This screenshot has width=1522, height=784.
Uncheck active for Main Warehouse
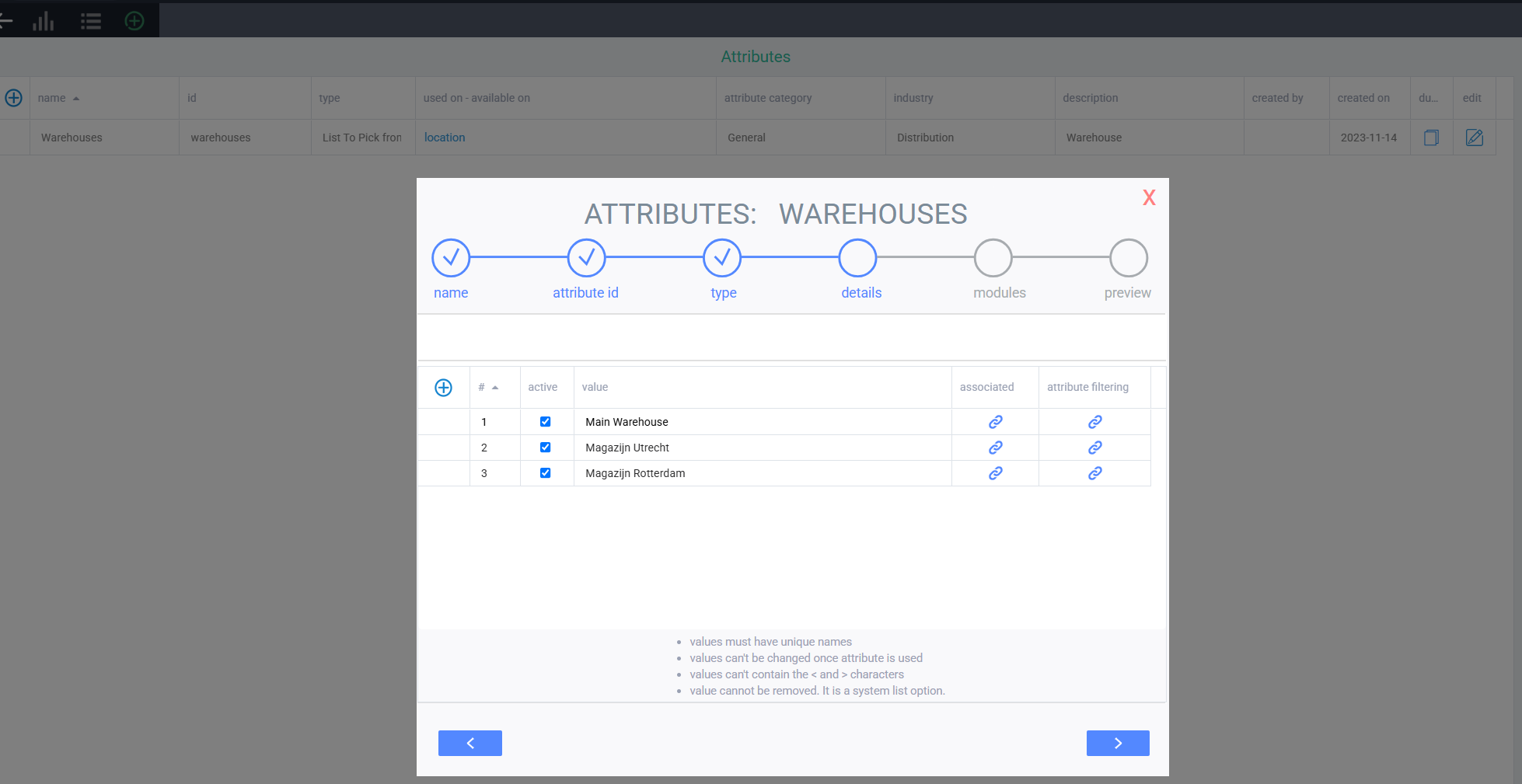tap(545, 422)
